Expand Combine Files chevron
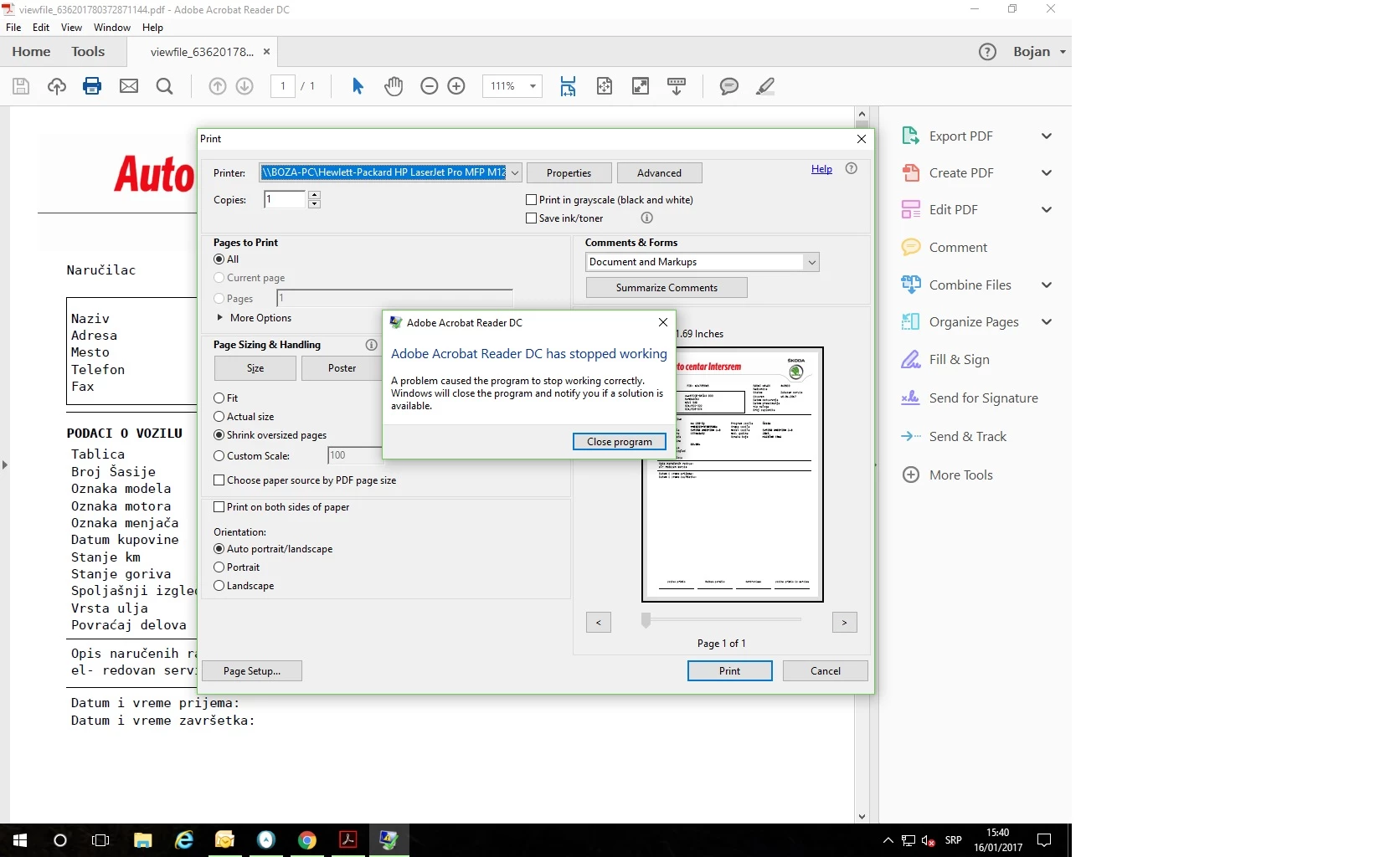 1047,285
